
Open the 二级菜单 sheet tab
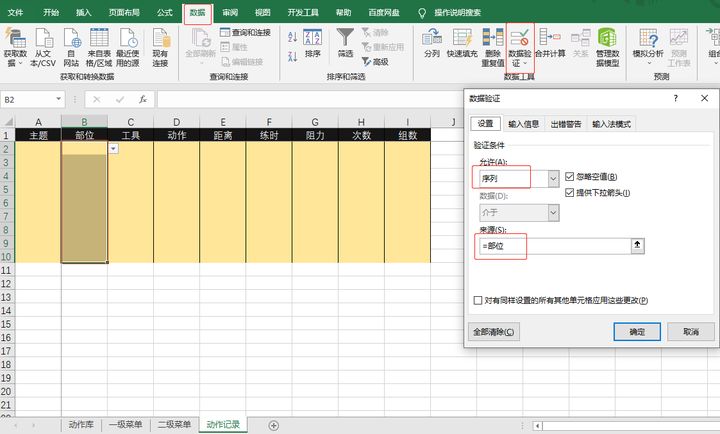pos(174,424)
